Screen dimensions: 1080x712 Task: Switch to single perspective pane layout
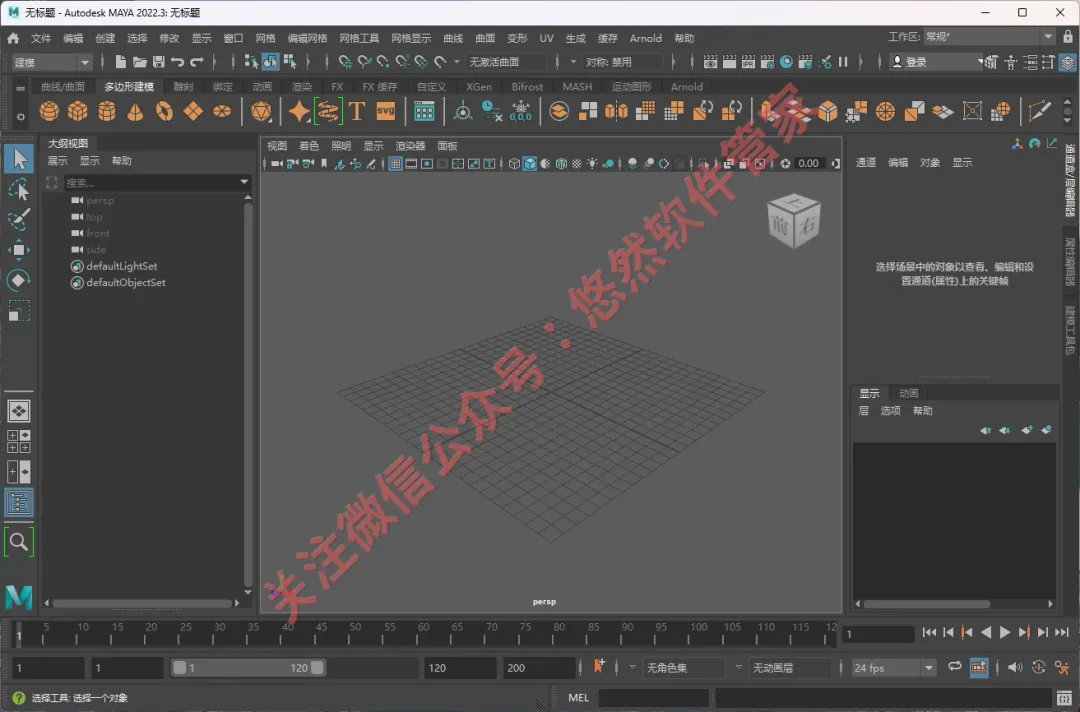19,411
